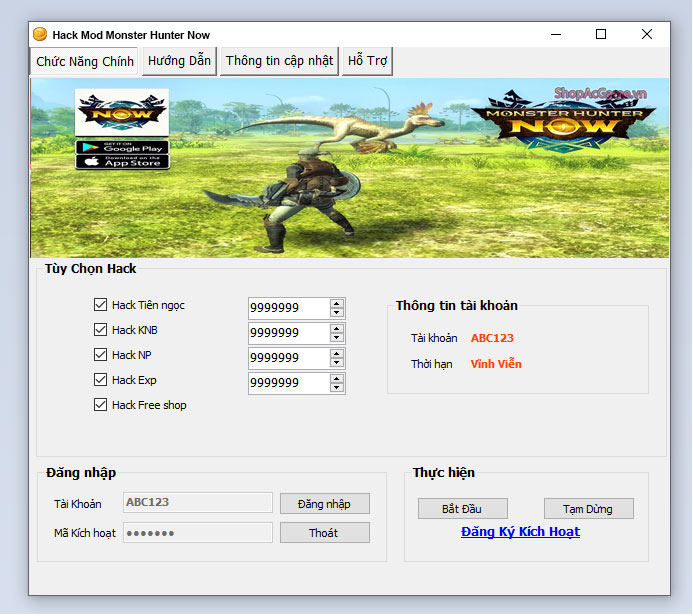Increase the Hack KNB value with up arrow
The height and width of the screenshot is (616, 693).
pyautogui.click(x=337, y=329)
